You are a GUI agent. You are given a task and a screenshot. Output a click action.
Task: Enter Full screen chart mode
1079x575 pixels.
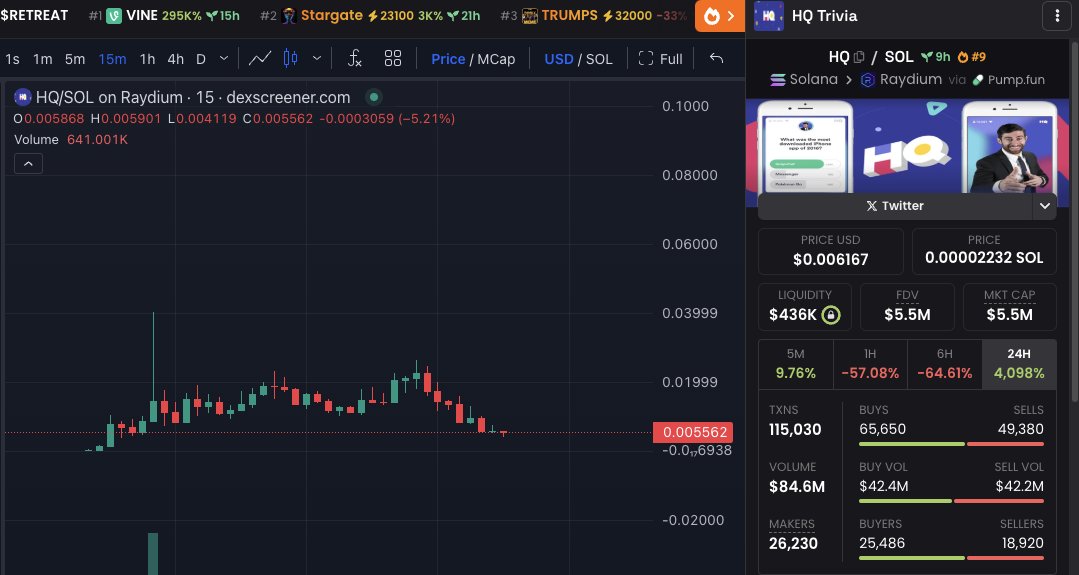click(x=660, y=59)
